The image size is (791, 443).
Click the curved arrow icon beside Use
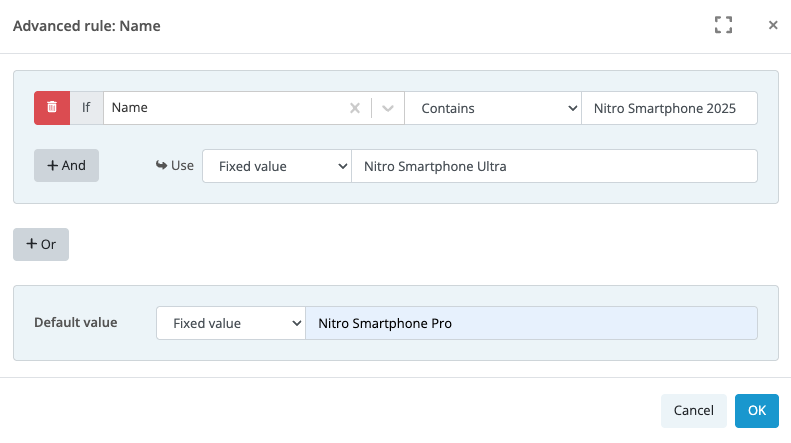click(161, 165)
